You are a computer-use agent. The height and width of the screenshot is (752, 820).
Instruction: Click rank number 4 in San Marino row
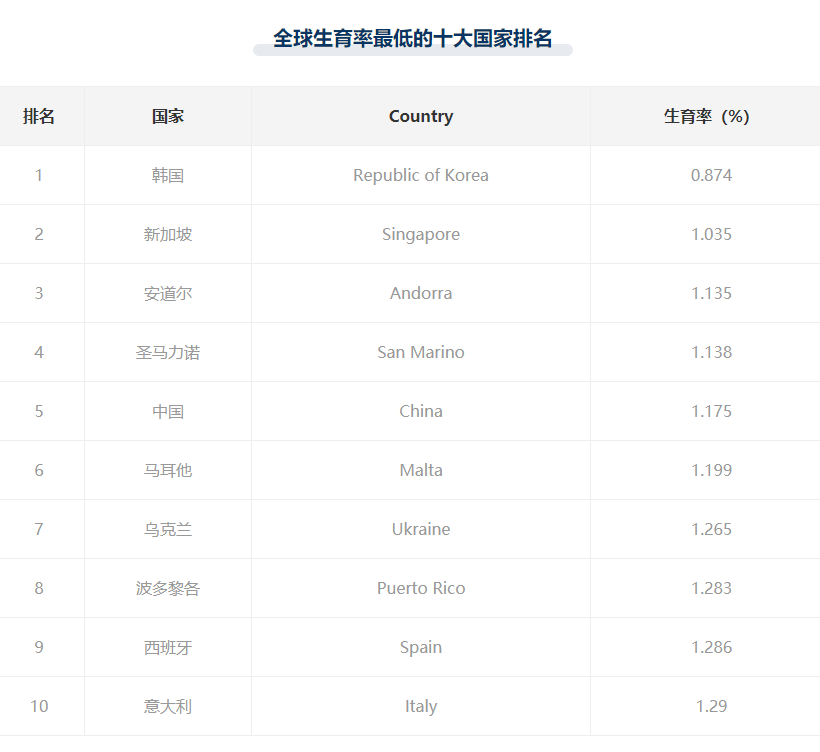point(39,352)
